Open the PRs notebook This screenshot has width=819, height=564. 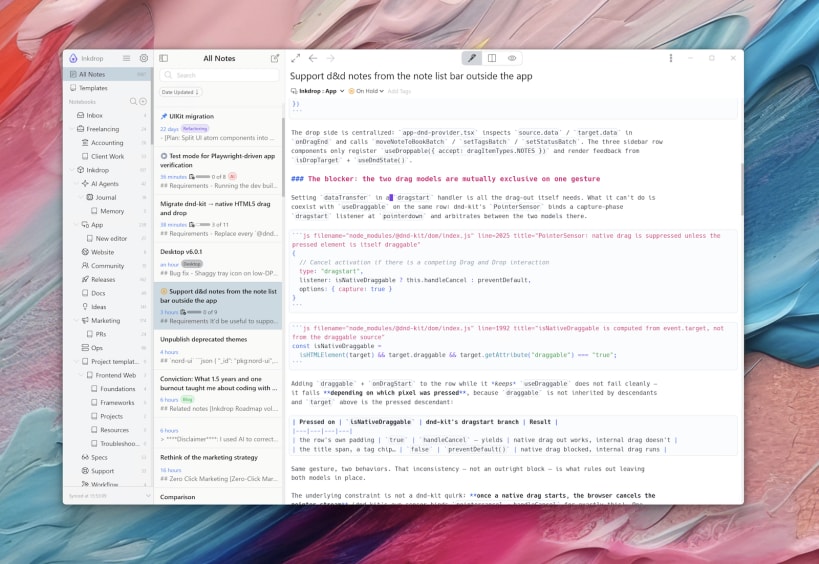point(108,334)
